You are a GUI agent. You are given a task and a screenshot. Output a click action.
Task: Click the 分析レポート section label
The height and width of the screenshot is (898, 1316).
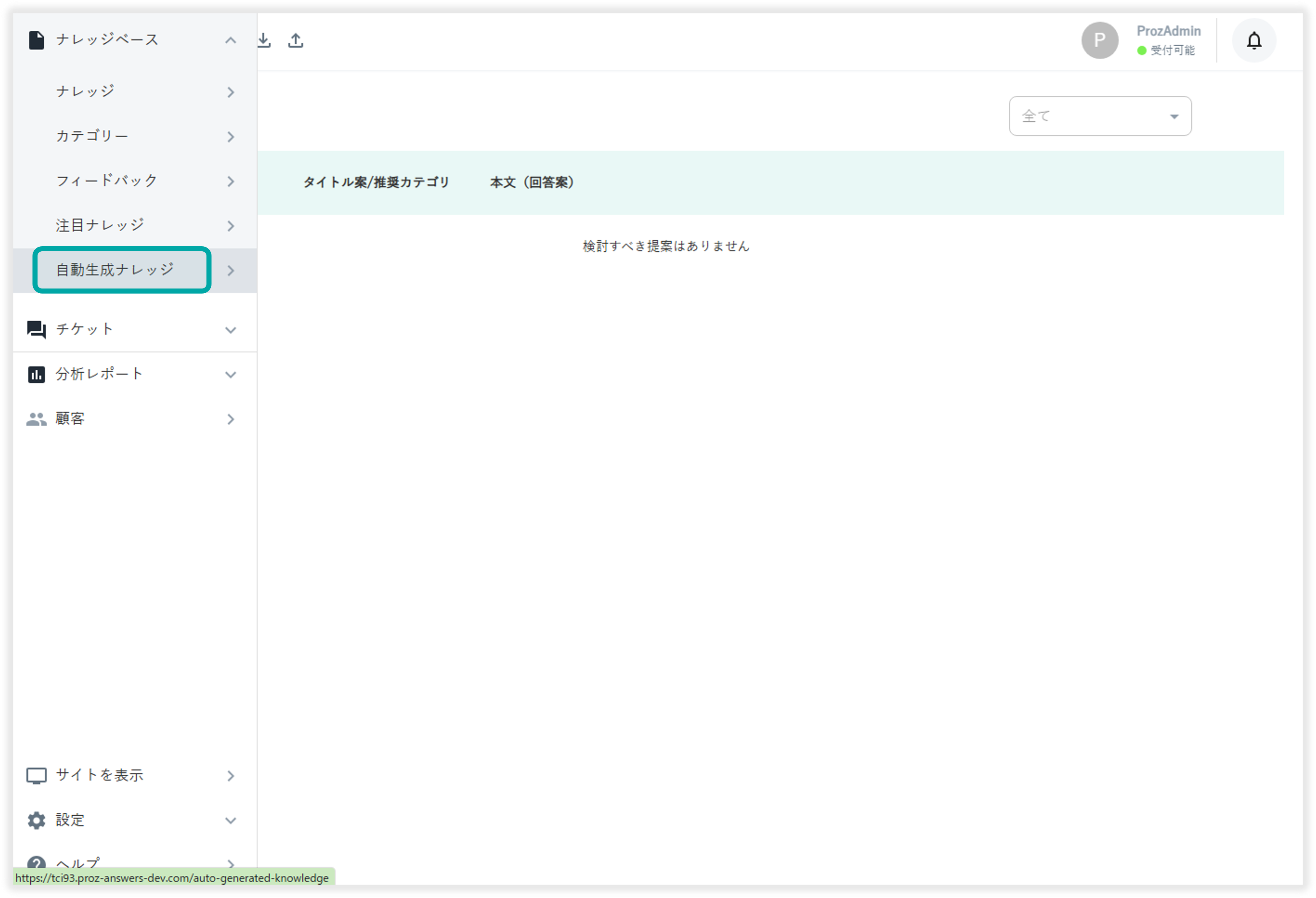[x=99, y=374]
